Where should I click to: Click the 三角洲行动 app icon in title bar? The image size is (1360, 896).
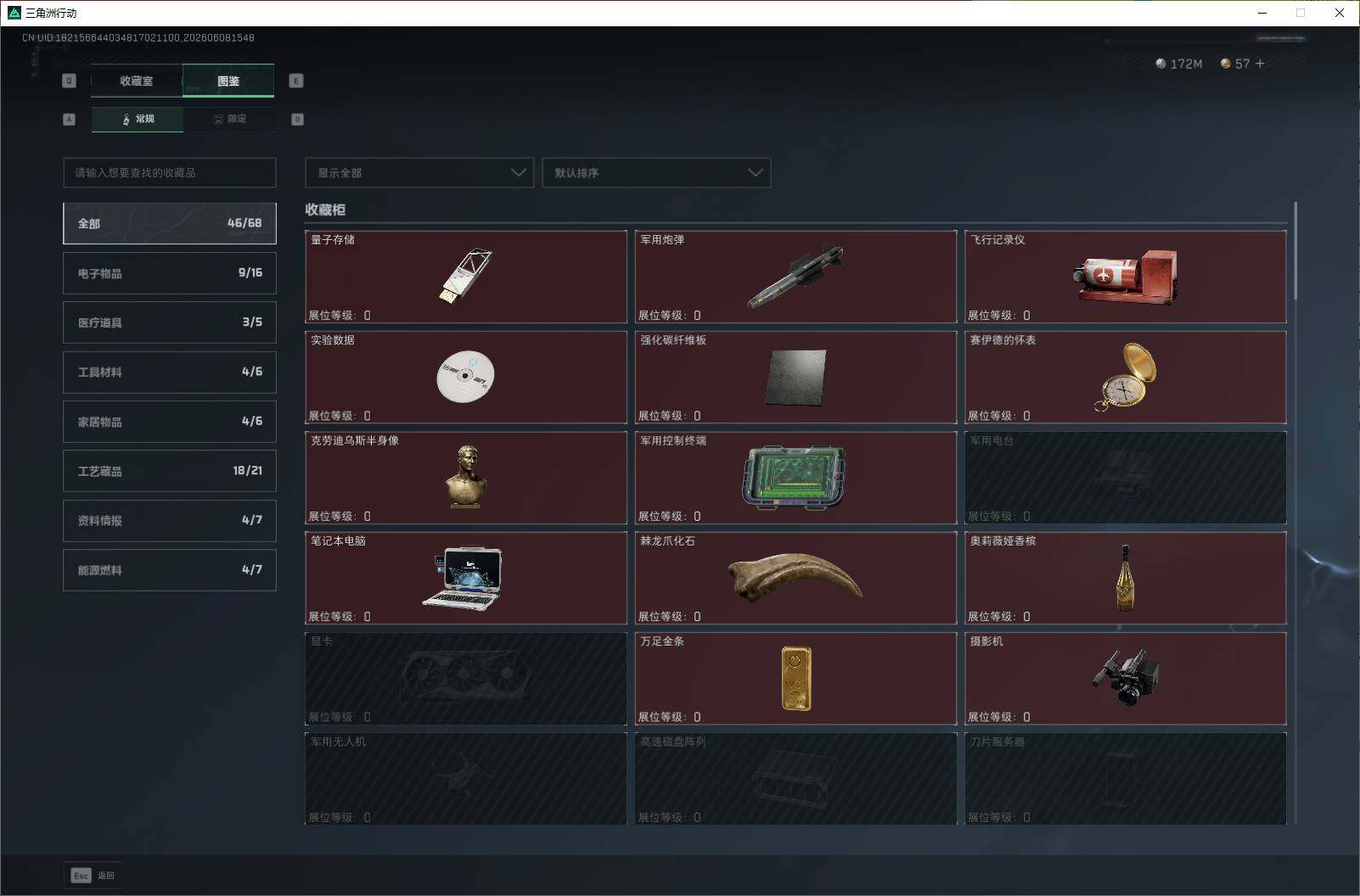click(x=14, y=13)
